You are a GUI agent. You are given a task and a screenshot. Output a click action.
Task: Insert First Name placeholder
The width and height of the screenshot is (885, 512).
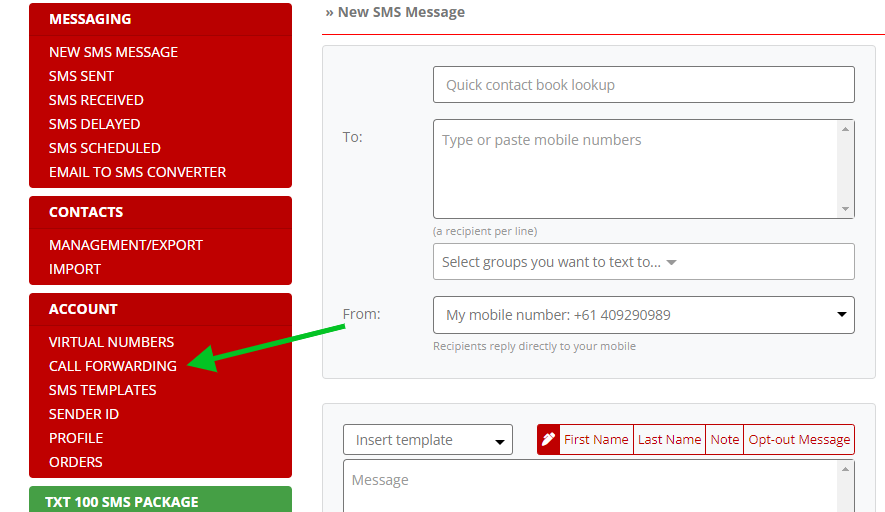click(x=596, y=439)
